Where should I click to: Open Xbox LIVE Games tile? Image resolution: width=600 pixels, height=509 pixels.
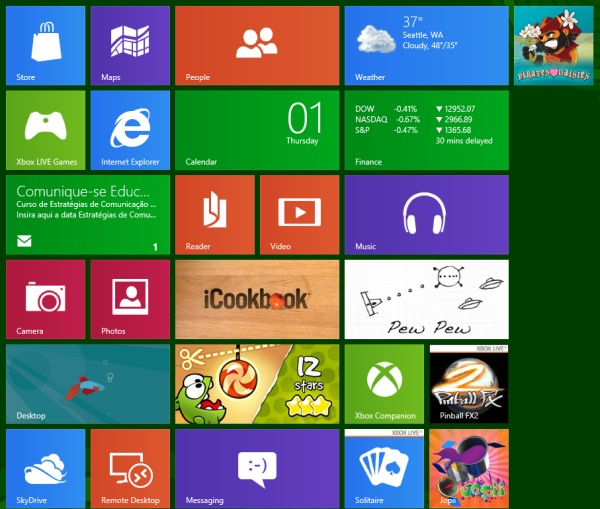click(46, 130)
